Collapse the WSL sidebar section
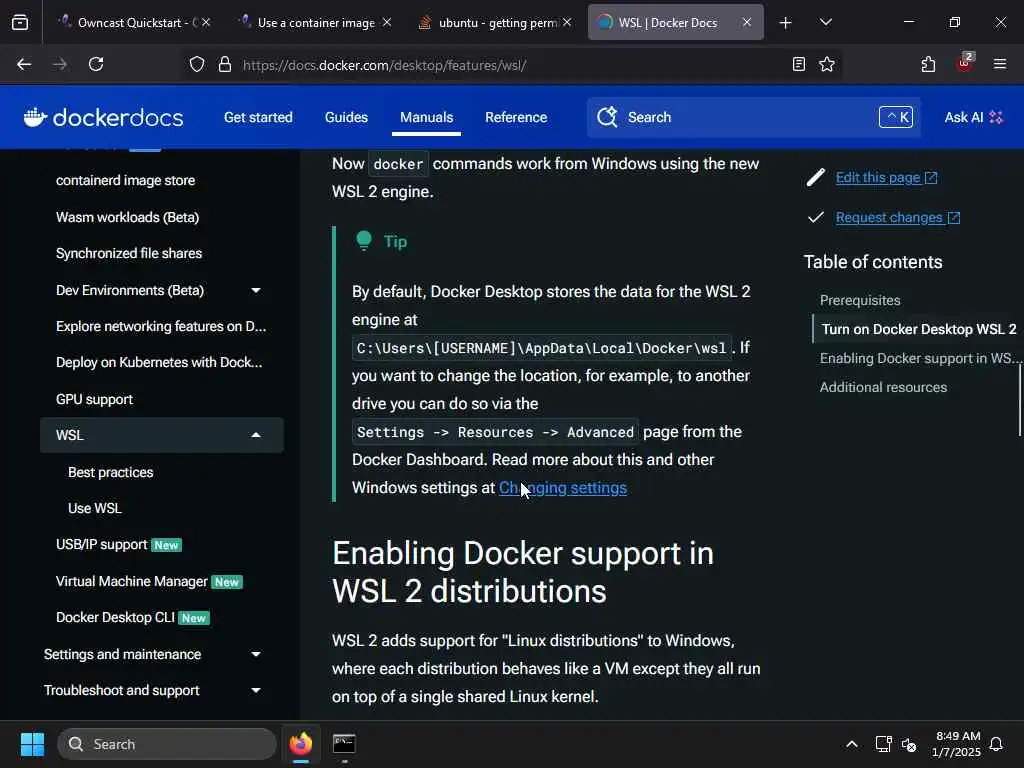The width and height of the screenshot is (1024, 768). [256, 435]
